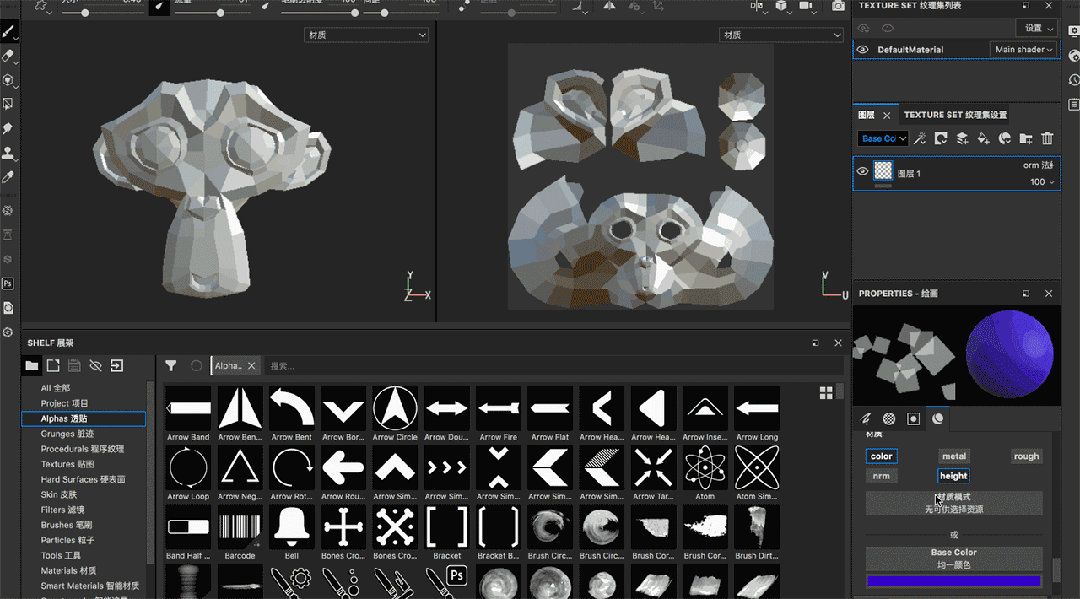
Task: Select Brushes 笔刷 shelf category
Action: pyautogui.click(x=66, y=525)
